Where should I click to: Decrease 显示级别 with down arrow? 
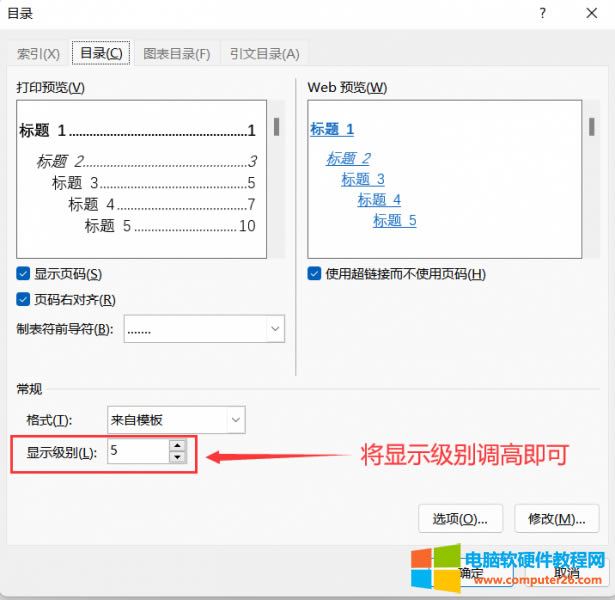point(177,458)
